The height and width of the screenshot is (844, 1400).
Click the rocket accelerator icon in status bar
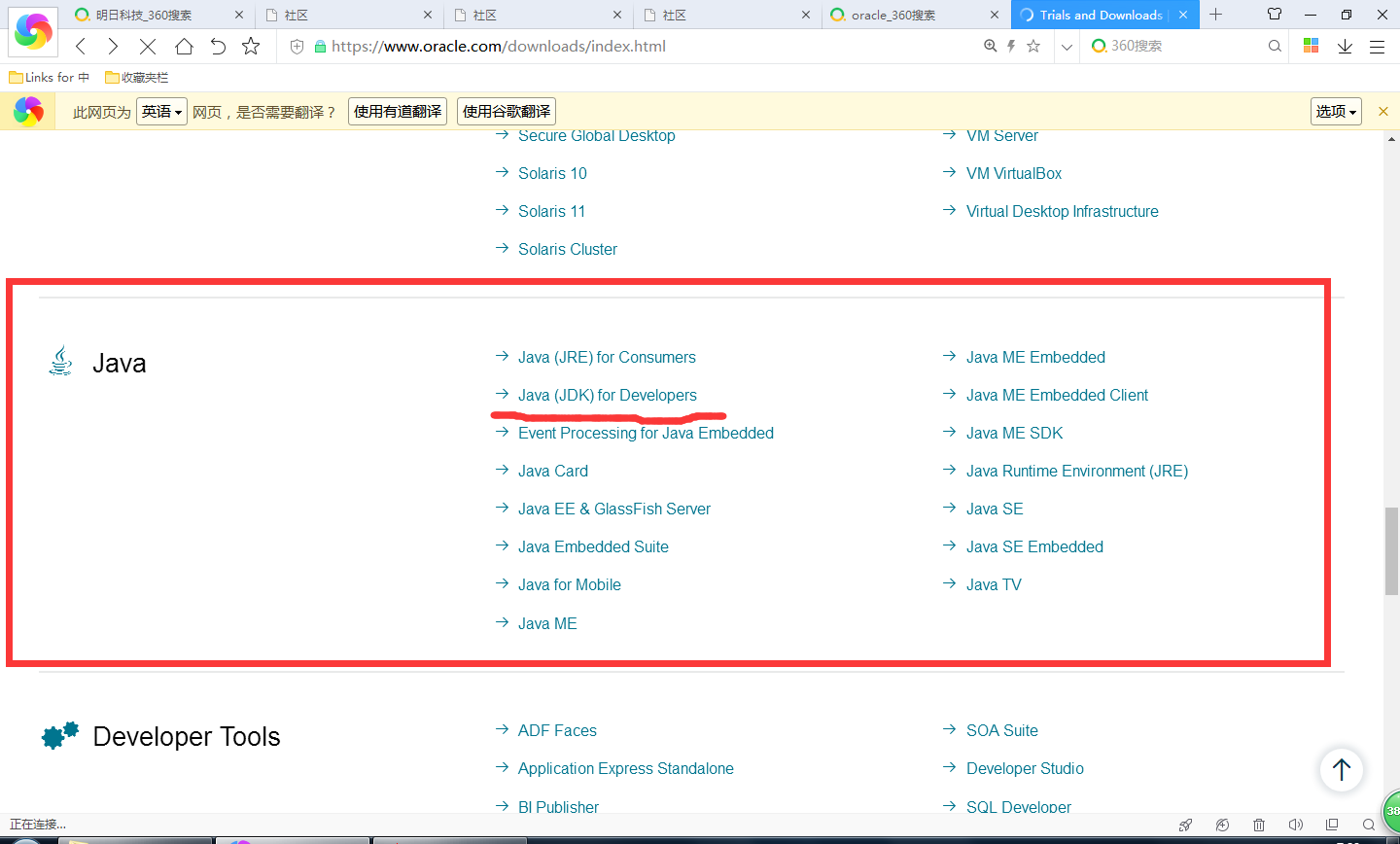point(1185,825)
